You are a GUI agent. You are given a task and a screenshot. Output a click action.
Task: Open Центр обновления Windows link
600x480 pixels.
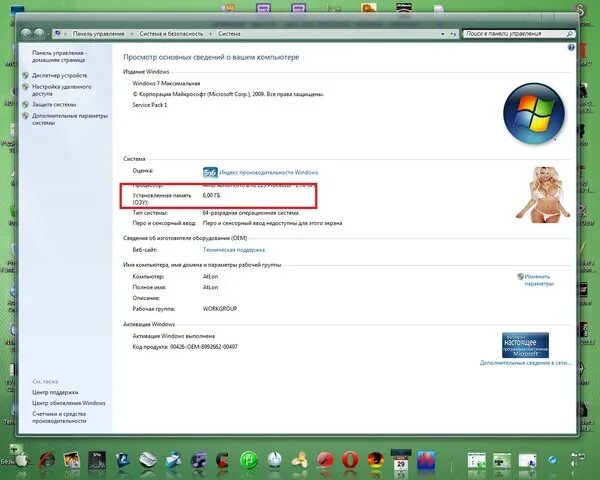click(x=68, y=403)
